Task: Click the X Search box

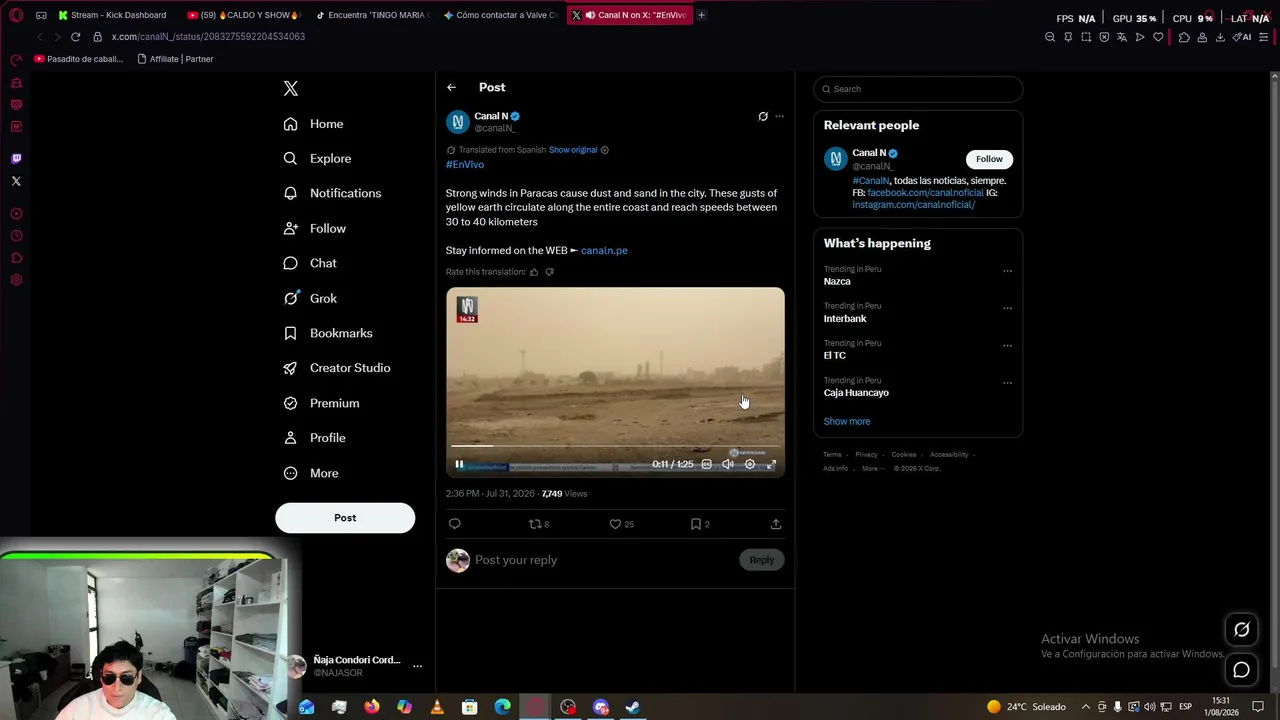Action: [918, 89]
